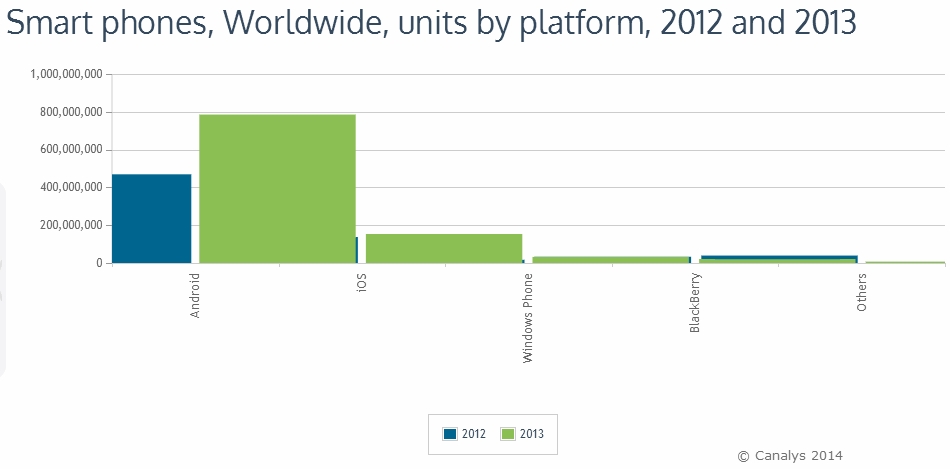Click the 1,000,000,000 y-axis label

[x=67, y=74]
